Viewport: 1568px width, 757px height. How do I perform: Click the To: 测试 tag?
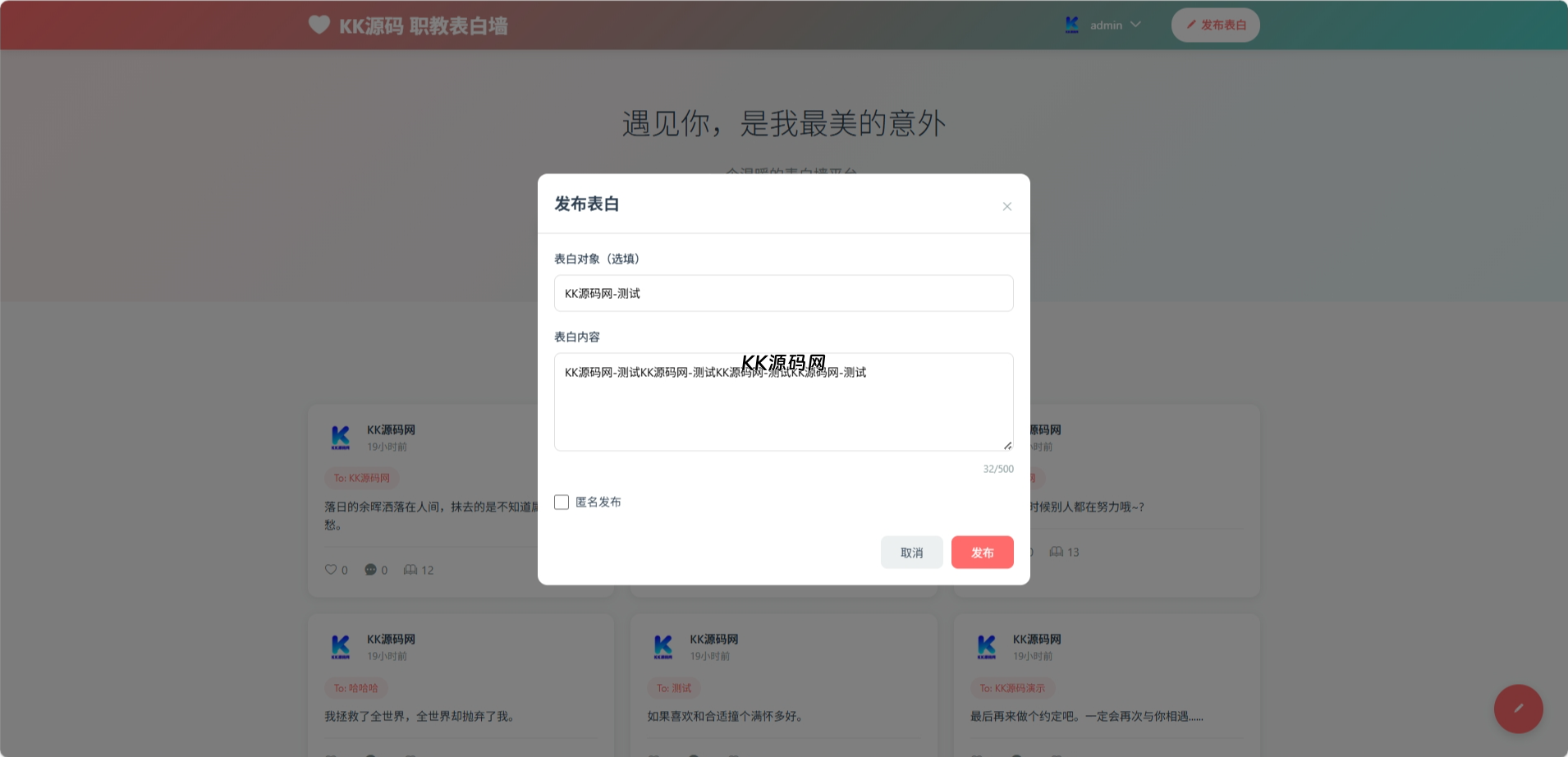pos(673,688)
